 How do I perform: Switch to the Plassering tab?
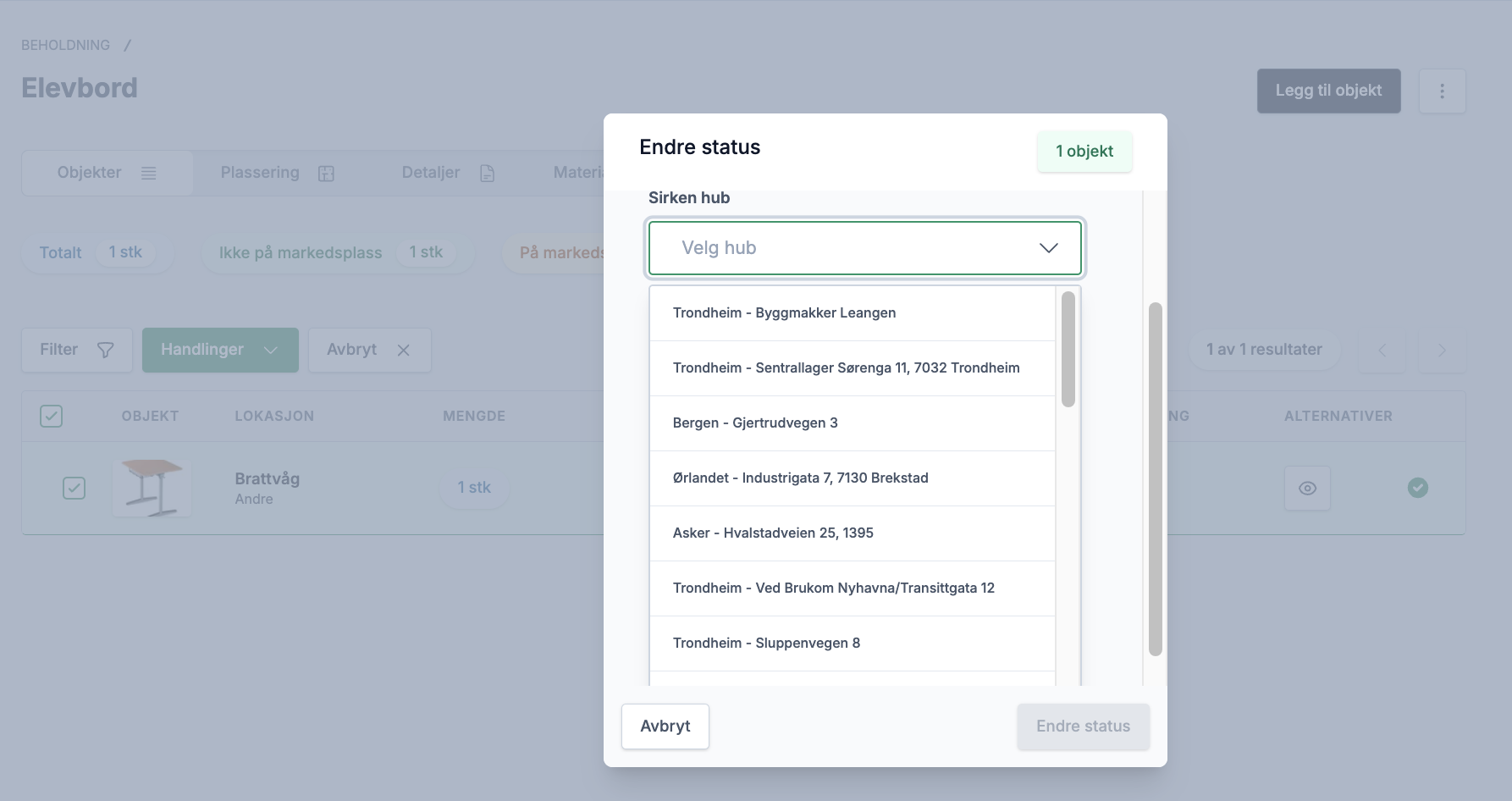pos(259,172)
